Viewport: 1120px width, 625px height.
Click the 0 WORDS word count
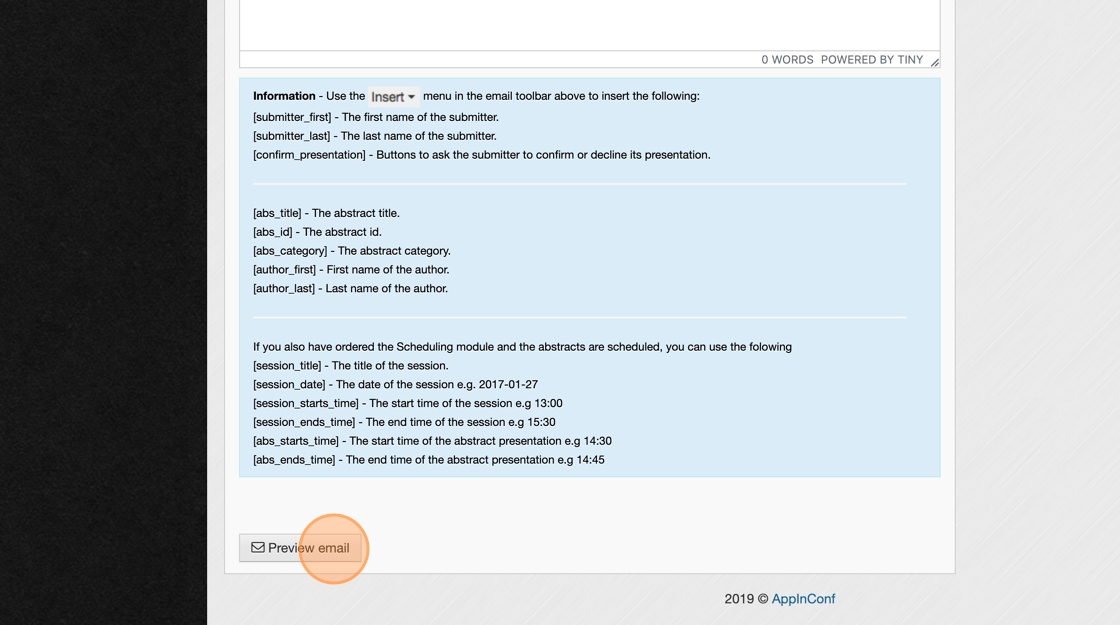(x=787, y=59)
